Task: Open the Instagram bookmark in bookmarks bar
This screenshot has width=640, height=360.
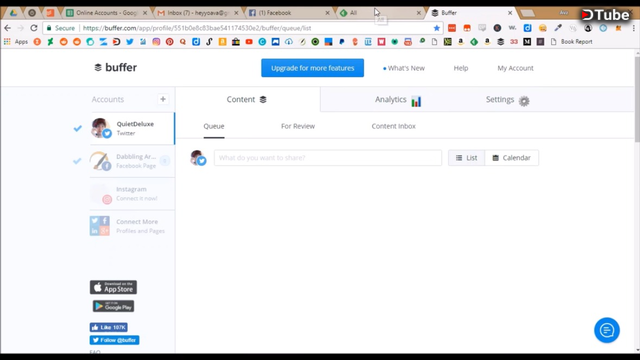Action: click(x=156, y=42)
